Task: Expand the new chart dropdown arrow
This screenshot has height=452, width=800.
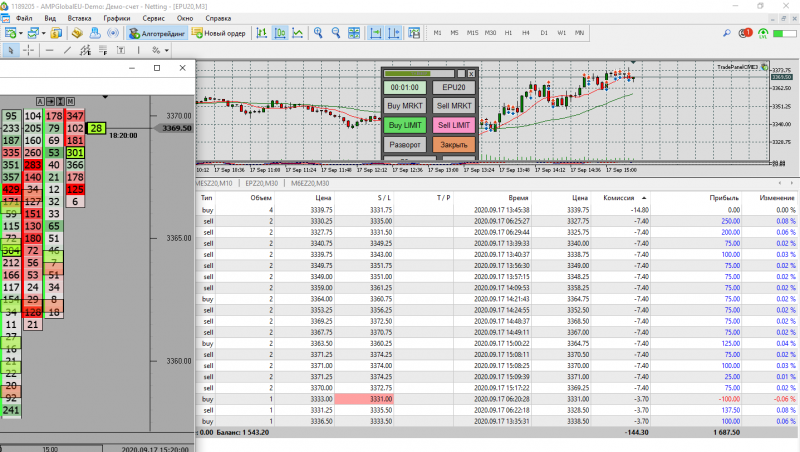Action: [20, 33]
